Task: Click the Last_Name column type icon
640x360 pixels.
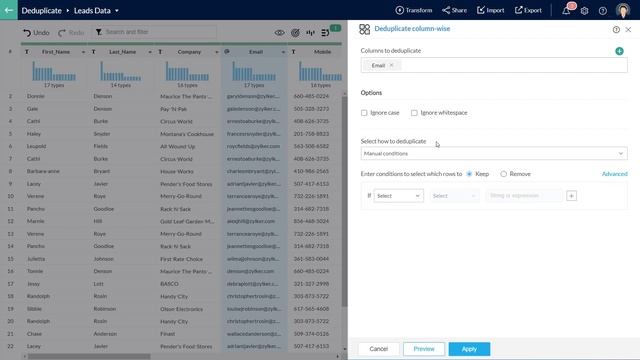Action: pyautogui.click(x=93, y=52)
